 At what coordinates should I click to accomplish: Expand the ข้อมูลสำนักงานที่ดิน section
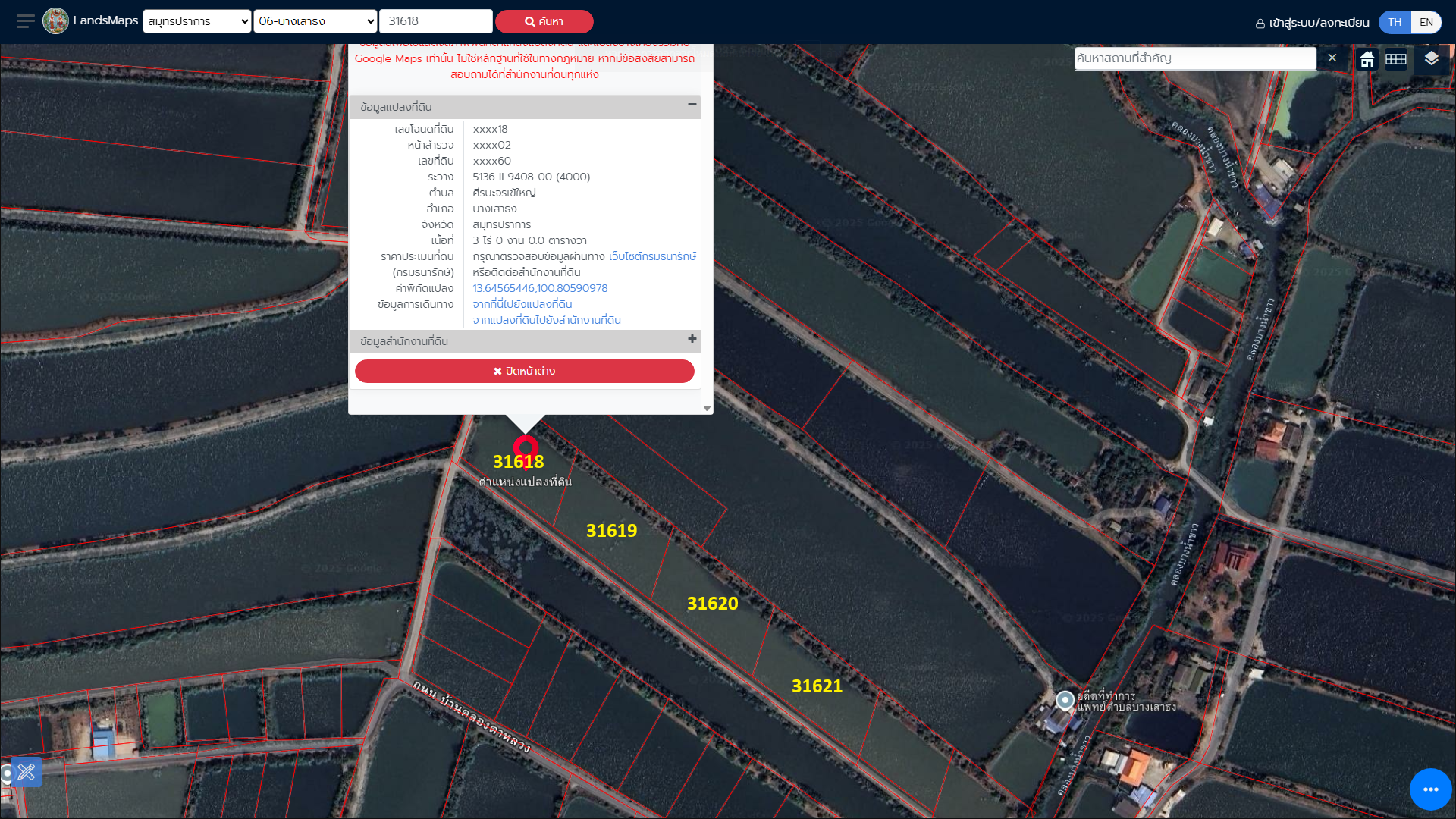692,339
